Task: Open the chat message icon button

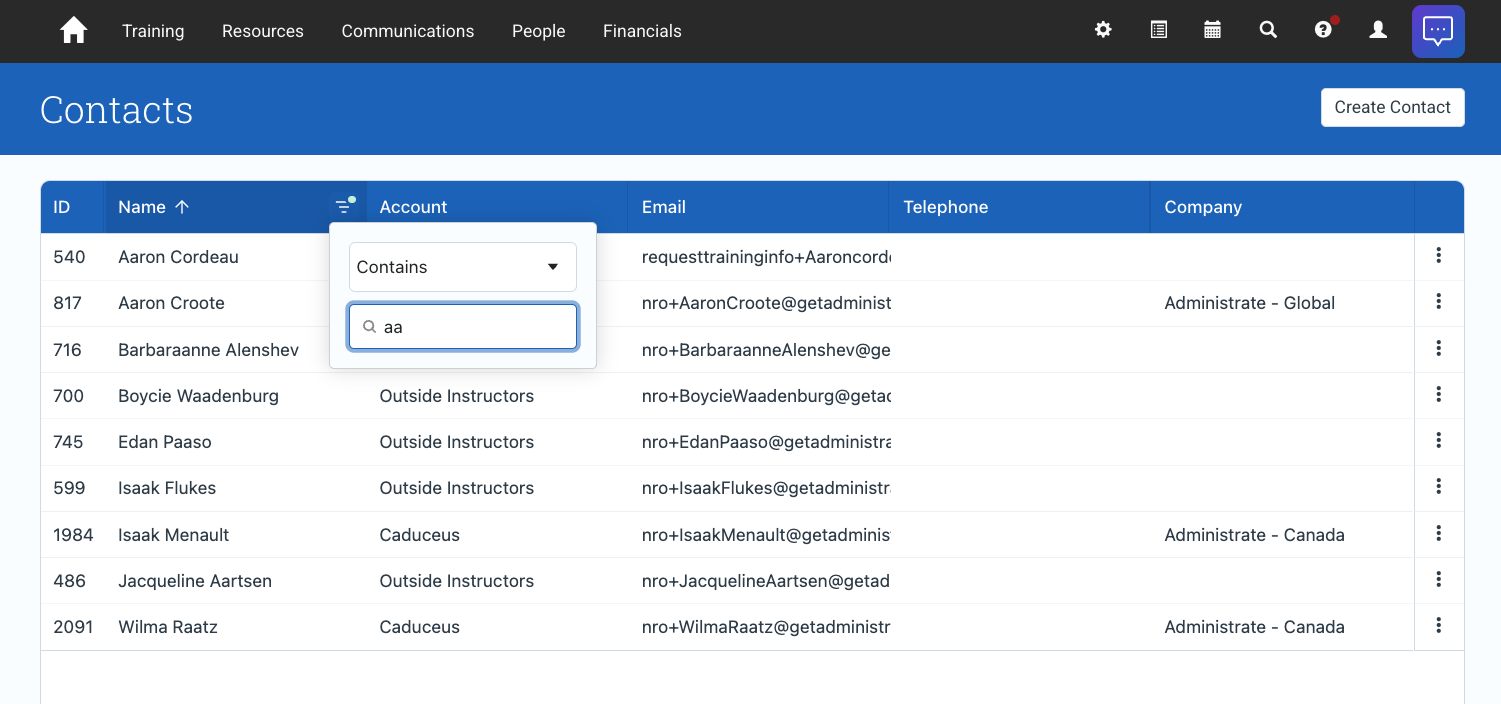Action: tap(1438, 31)
